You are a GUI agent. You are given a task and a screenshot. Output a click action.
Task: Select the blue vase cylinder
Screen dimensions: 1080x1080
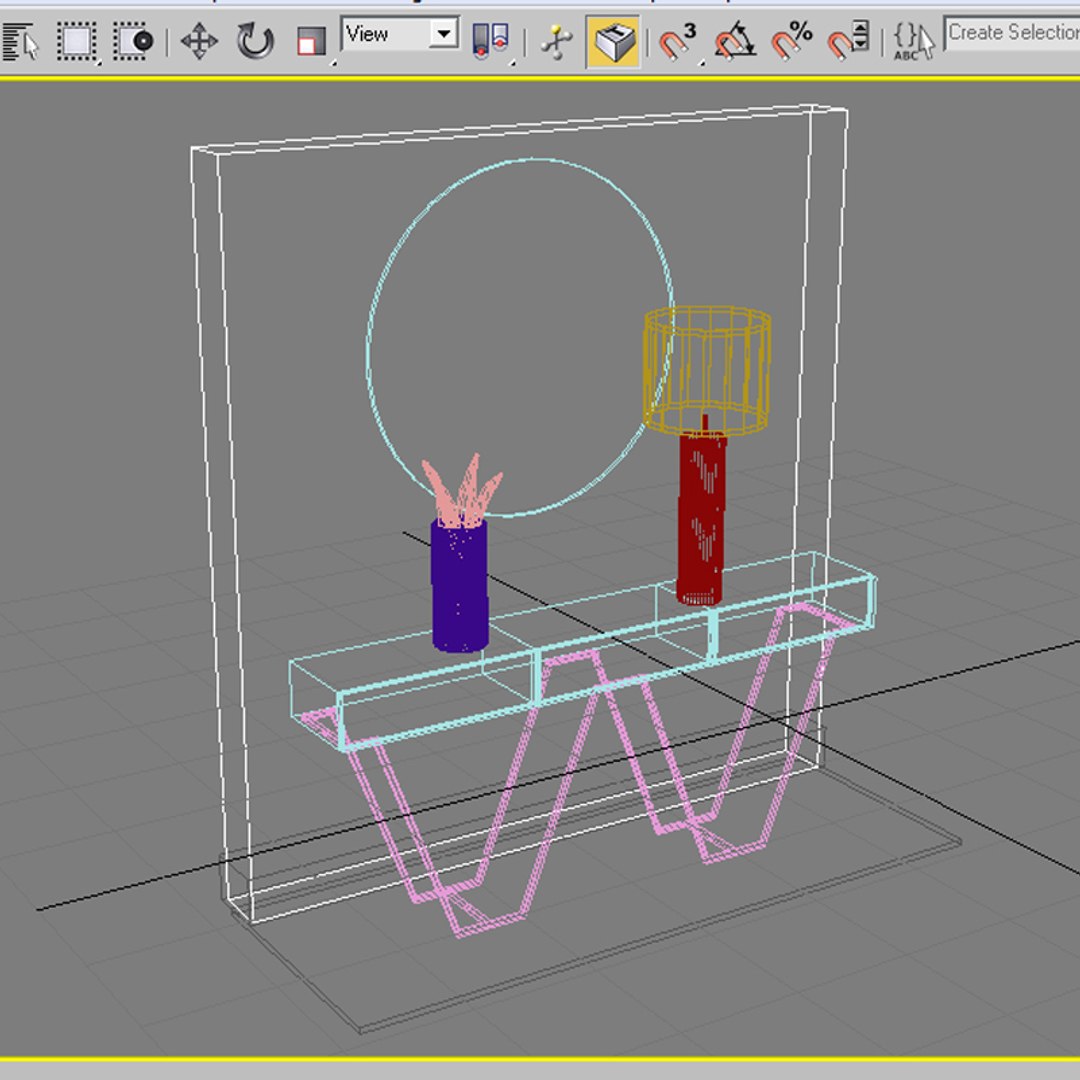point(459,585)
